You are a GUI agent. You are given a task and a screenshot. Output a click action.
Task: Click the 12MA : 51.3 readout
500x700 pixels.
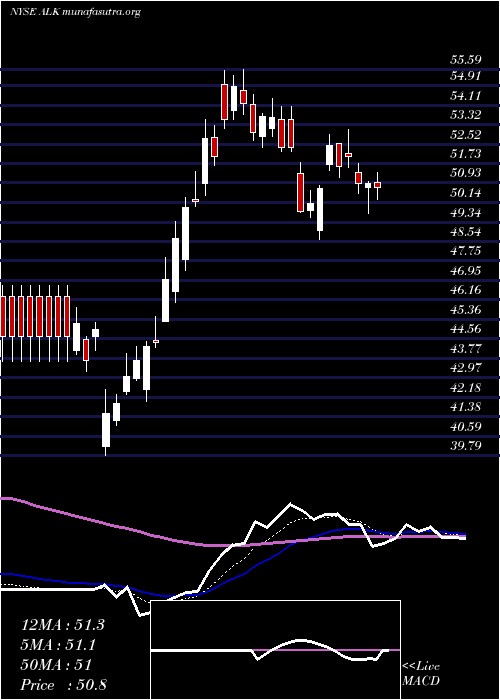point(62,625)
